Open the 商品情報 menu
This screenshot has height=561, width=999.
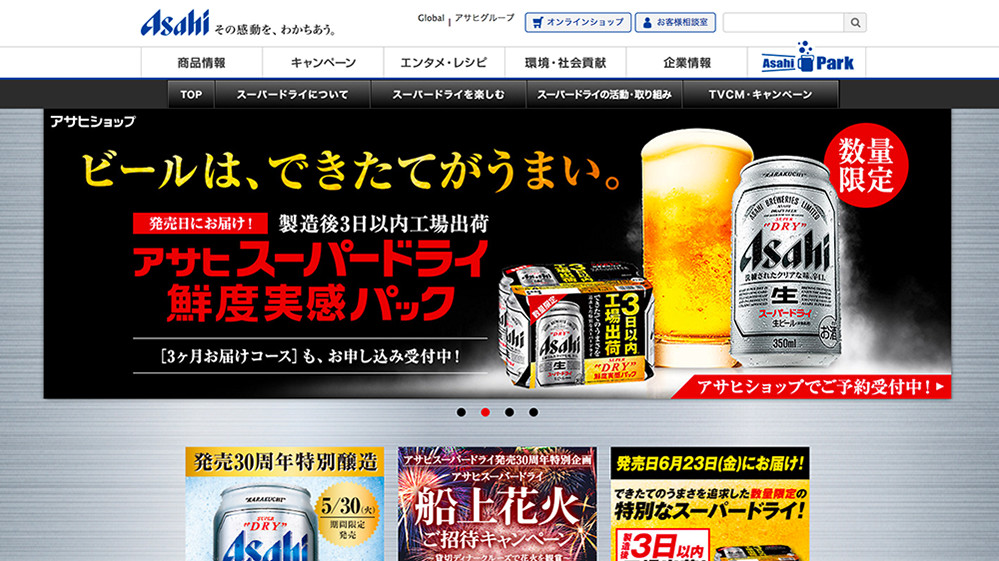coord(201,62)
